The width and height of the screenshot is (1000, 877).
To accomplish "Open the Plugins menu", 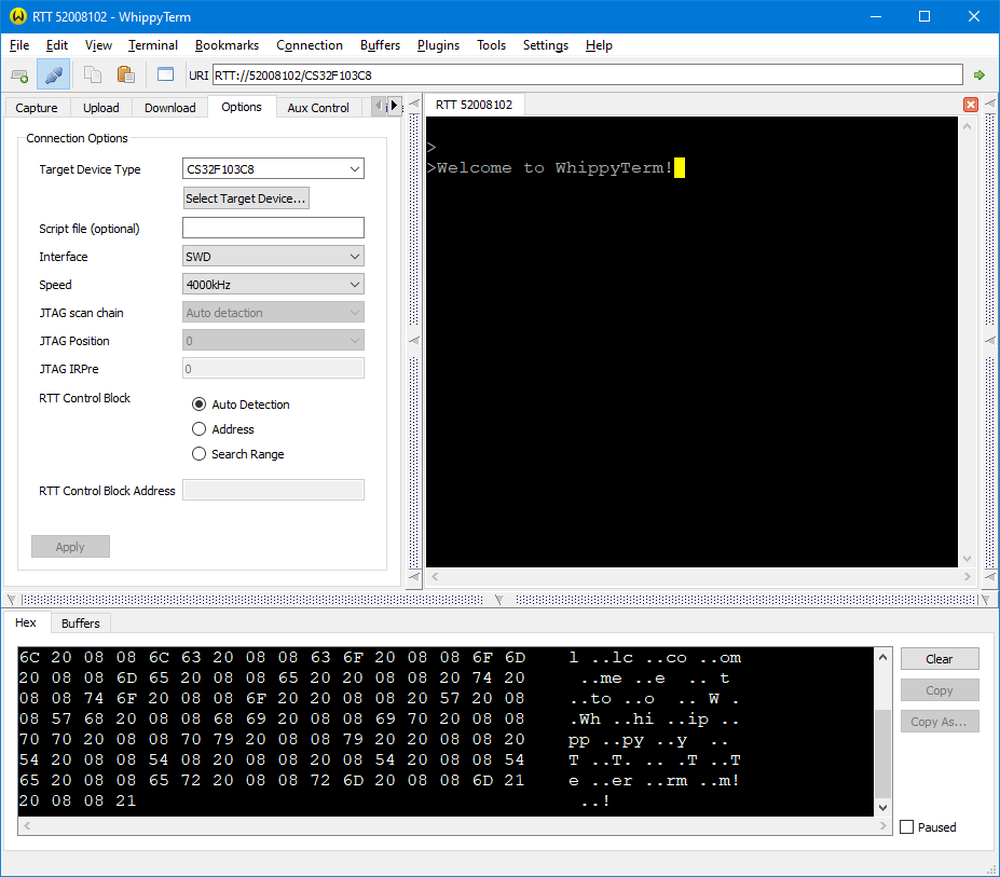I will coord(438,45).
